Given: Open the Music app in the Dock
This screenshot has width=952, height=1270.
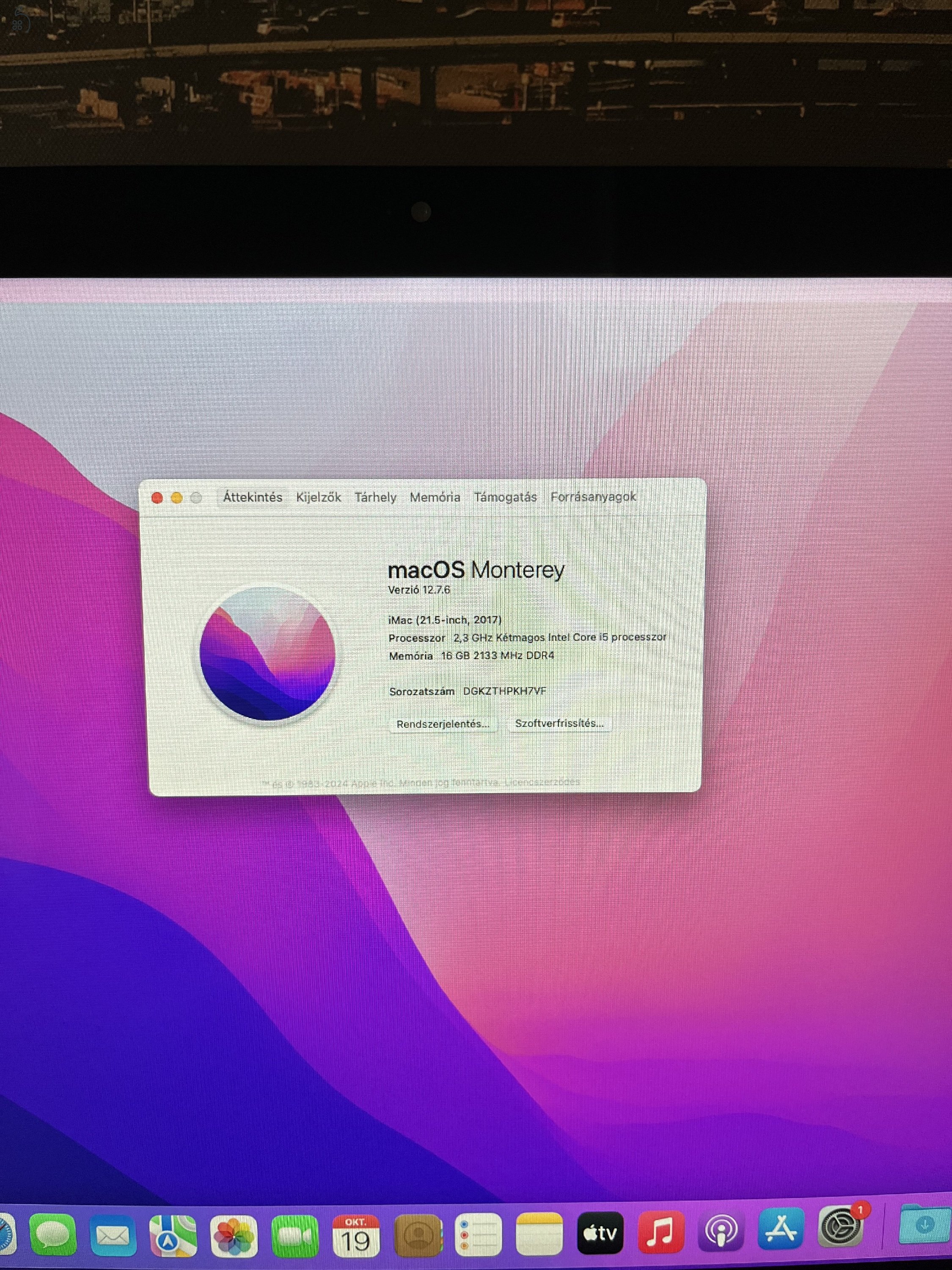Looking at the screenshot, I should (x=661, y=1232).
